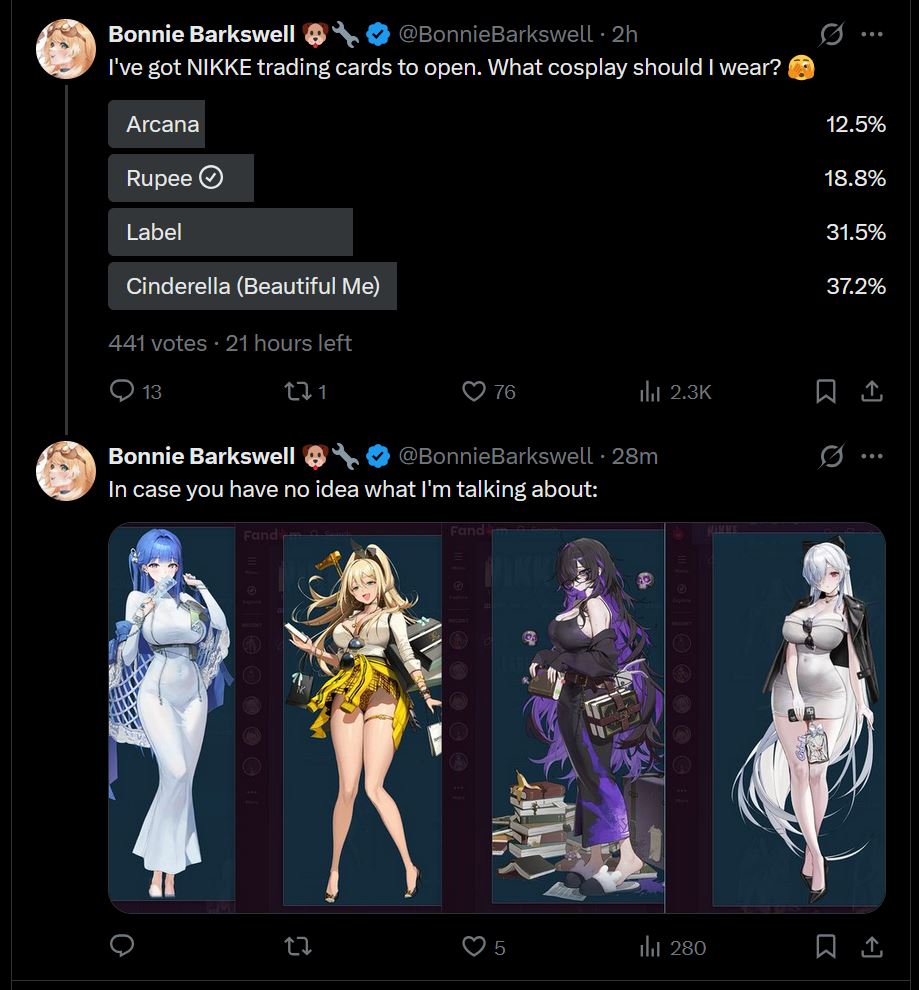The image size is (919, 990).
Task: Repost the reply tweet with images
Action: tap(297, 946)
